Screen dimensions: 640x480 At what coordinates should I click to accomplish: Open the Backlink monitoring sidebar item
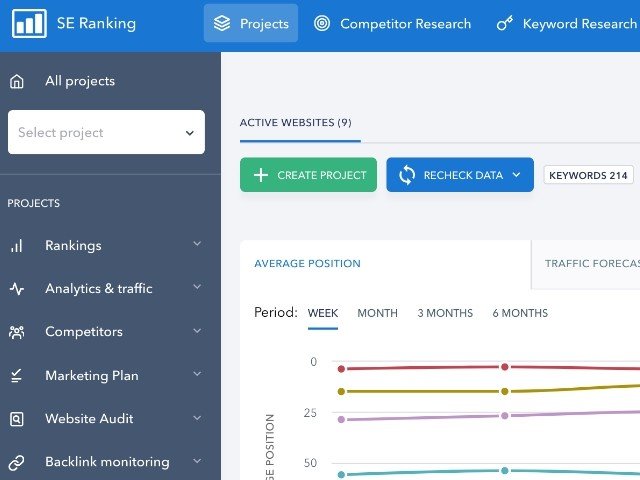pos(106,462)
